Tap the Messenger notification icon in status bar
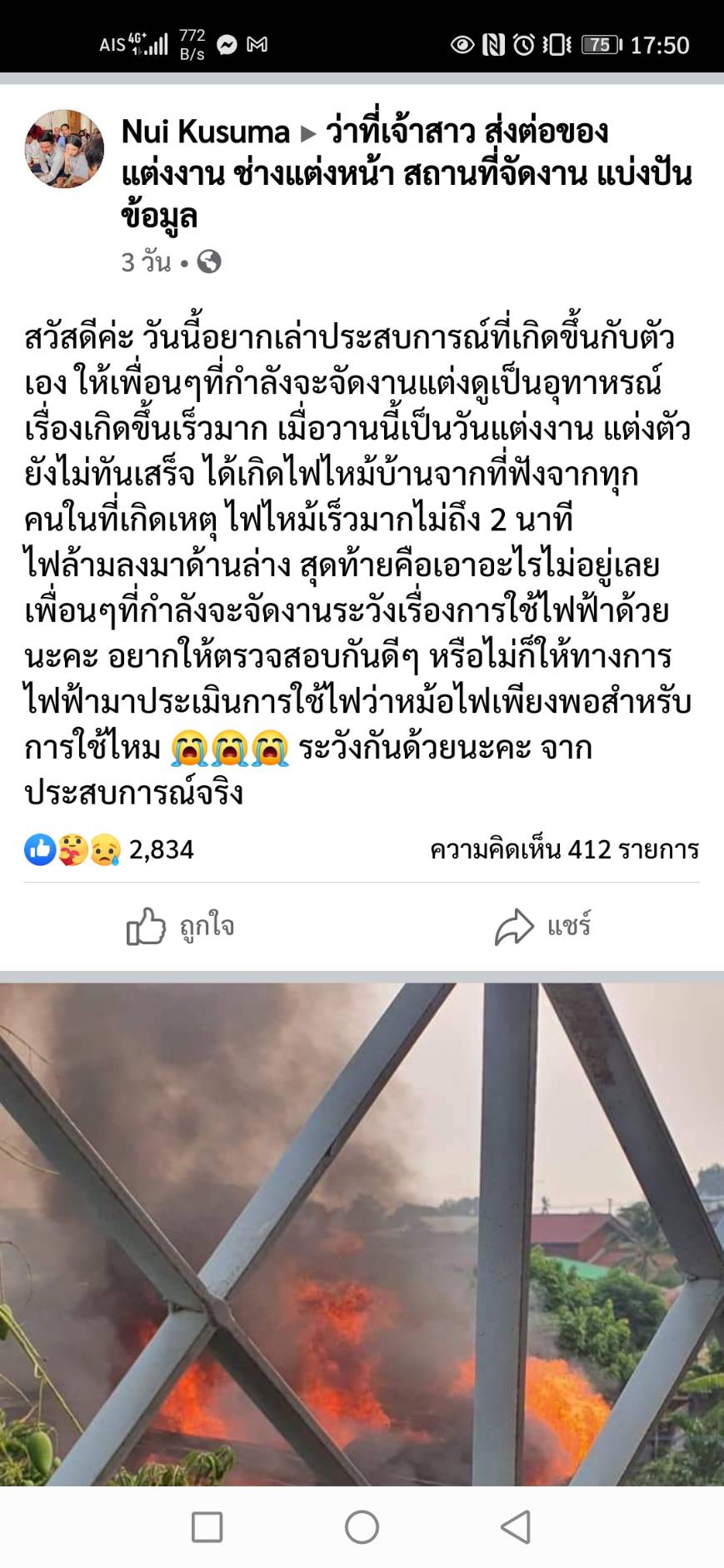This screenshot has width=724, height=1568. pos(227,45)
